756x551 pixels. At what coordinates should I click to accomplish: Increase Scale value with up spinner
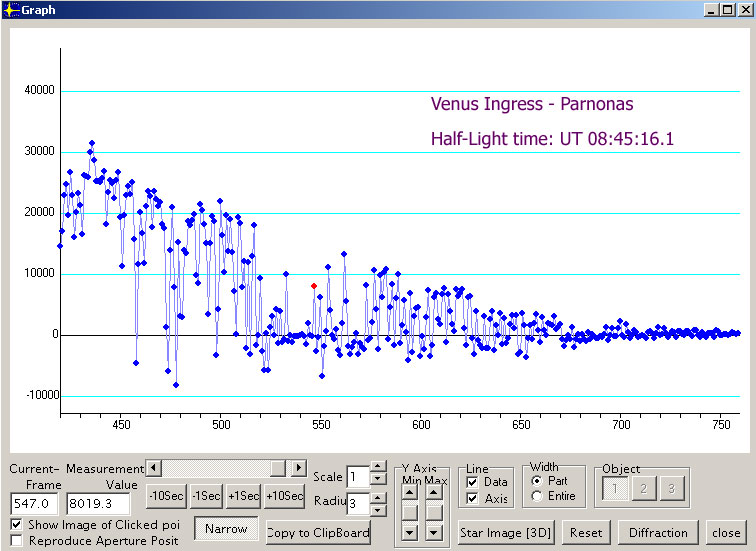point(377,466)
